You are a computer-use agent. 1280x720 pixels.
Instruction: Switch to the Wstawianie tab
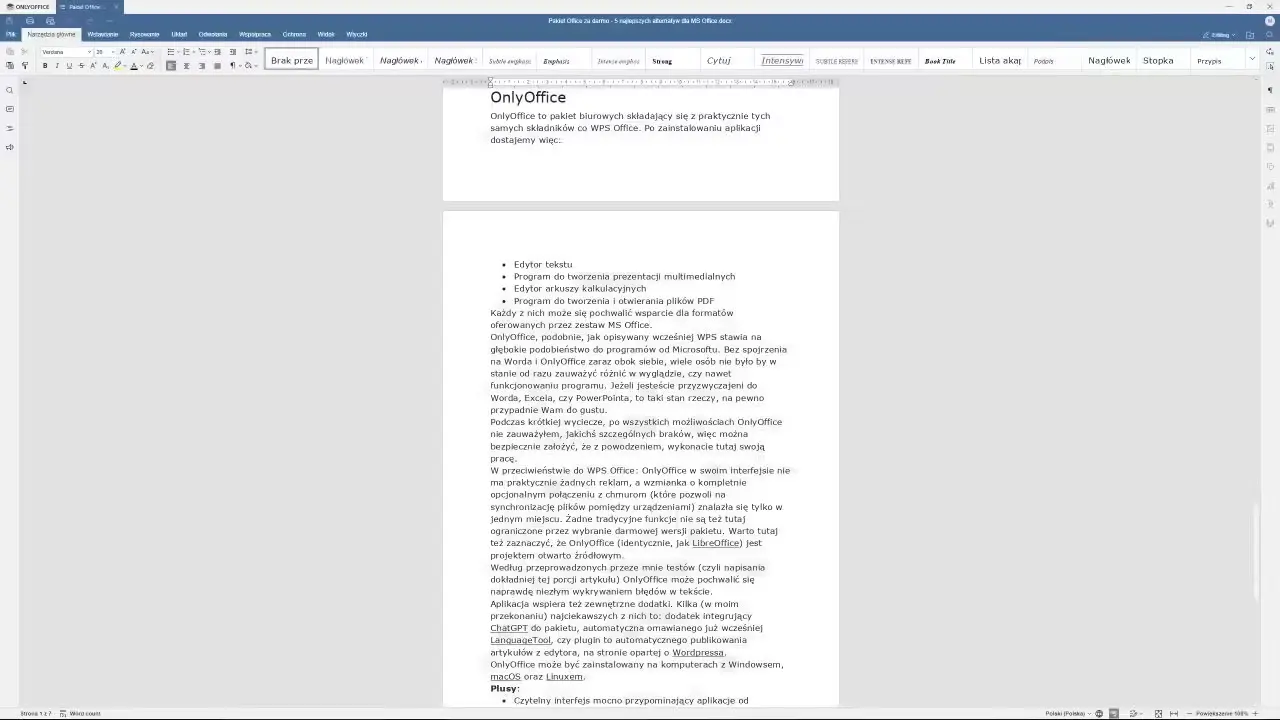pos(103,34)
